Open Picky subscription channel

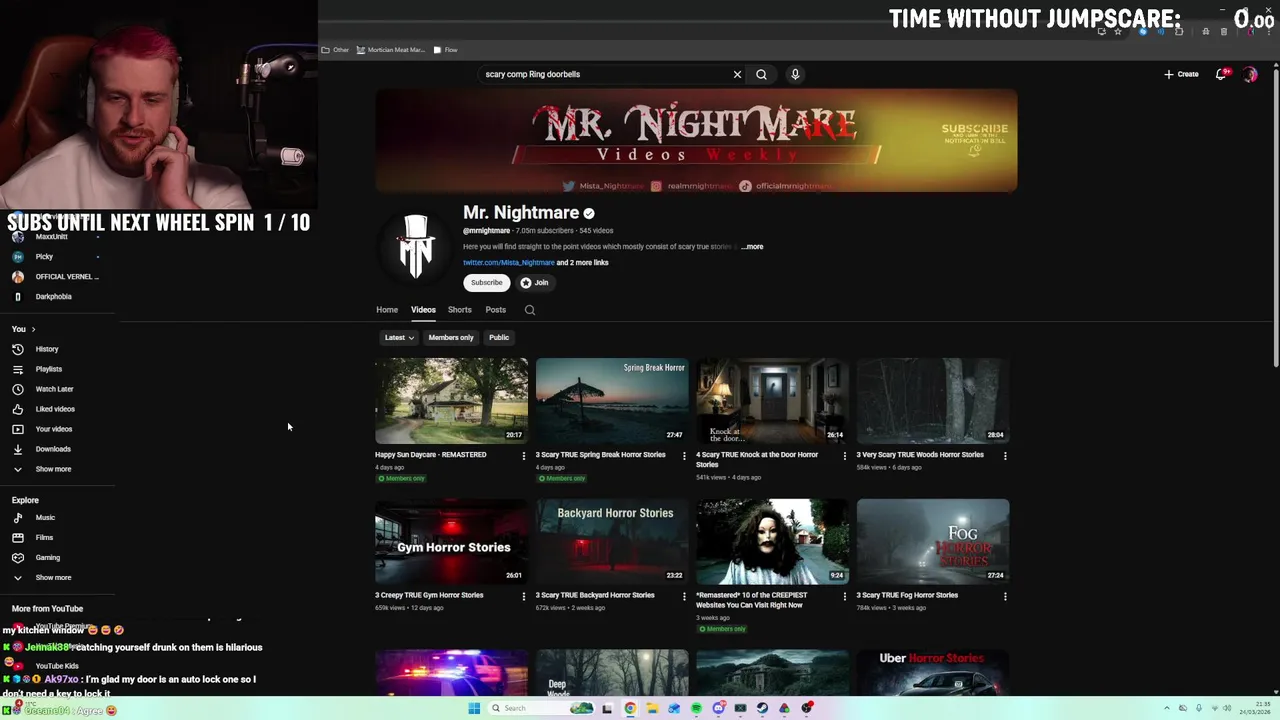tap(44, 257)
